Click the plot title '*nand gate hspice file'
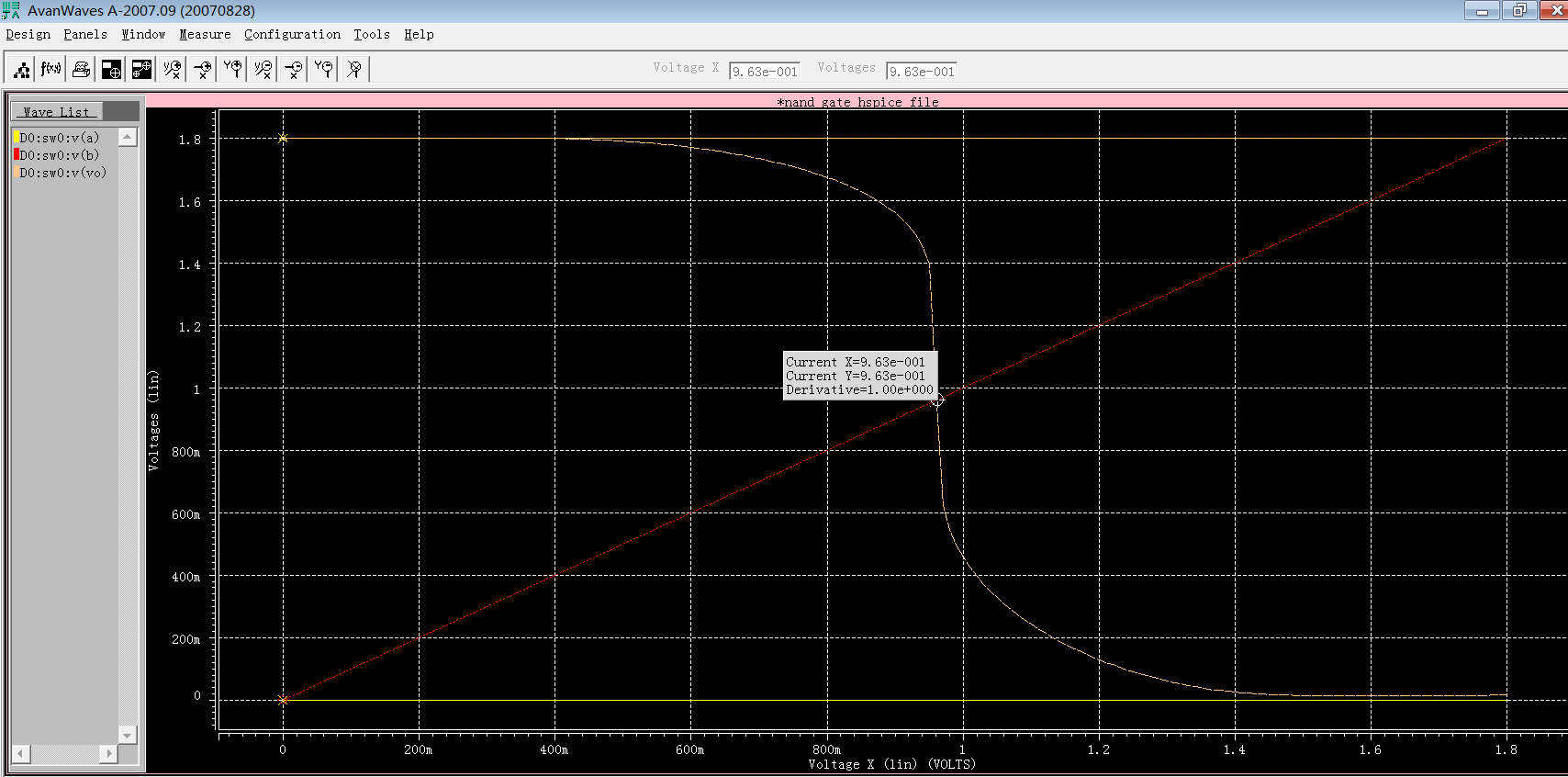 click(x=857, y=102)
